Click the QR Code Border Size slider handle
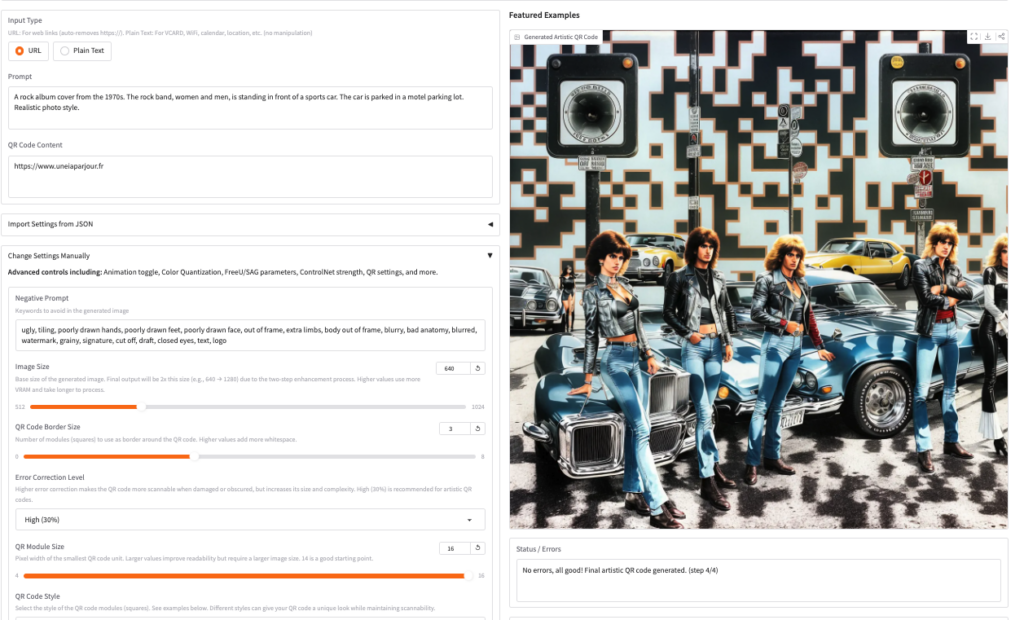 [193, 456]
